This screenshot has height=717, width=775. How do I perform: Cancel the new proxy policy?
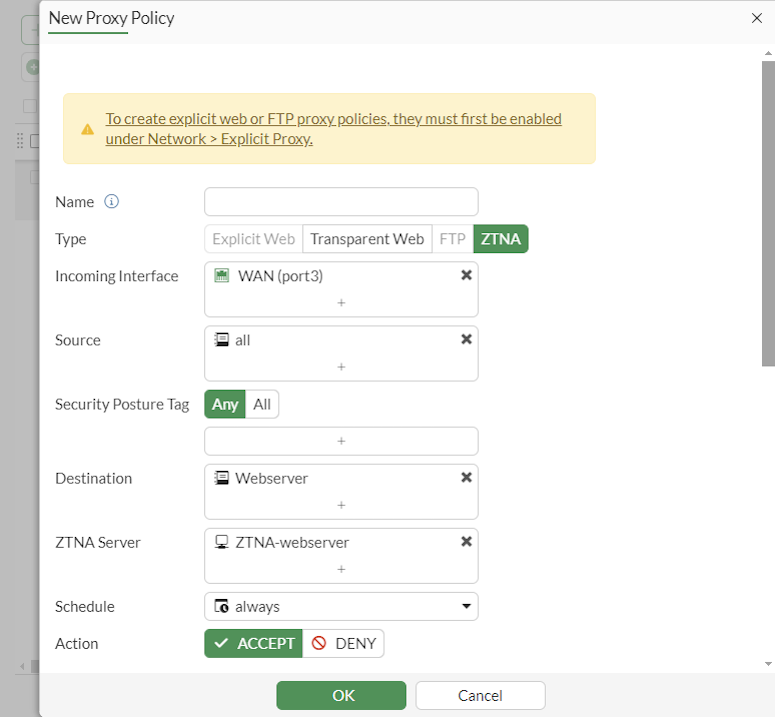[x=480, y=695]
